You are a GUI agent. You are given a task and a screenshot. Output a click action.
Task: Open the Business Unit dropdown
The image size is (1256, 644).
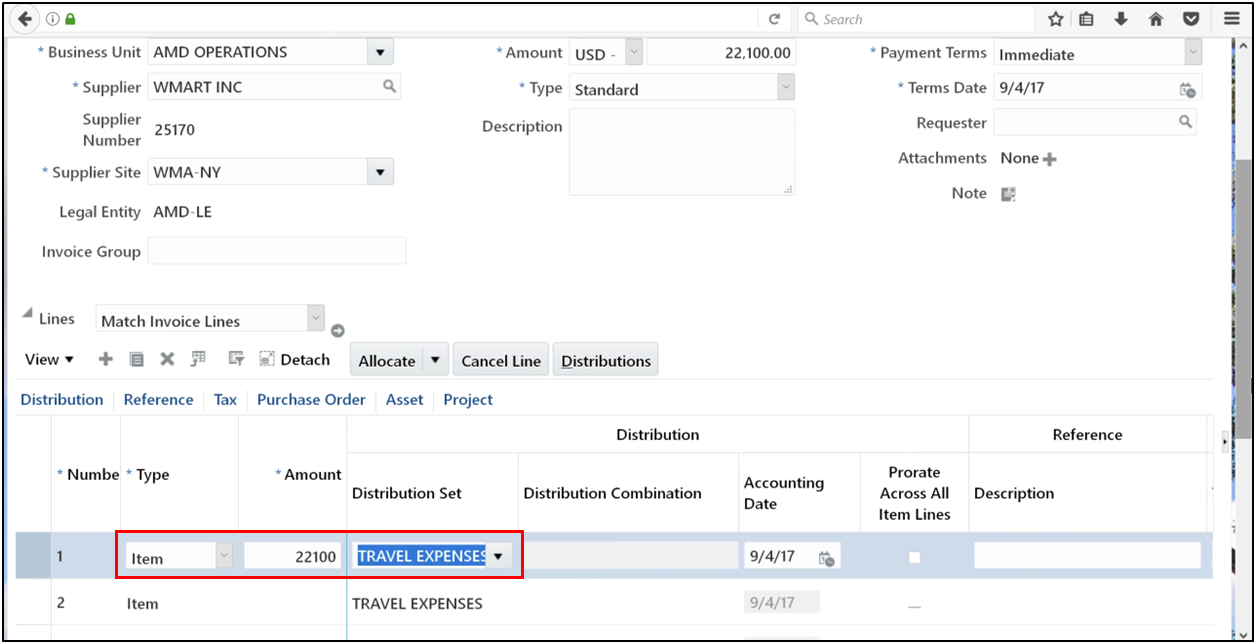point(381,51)
